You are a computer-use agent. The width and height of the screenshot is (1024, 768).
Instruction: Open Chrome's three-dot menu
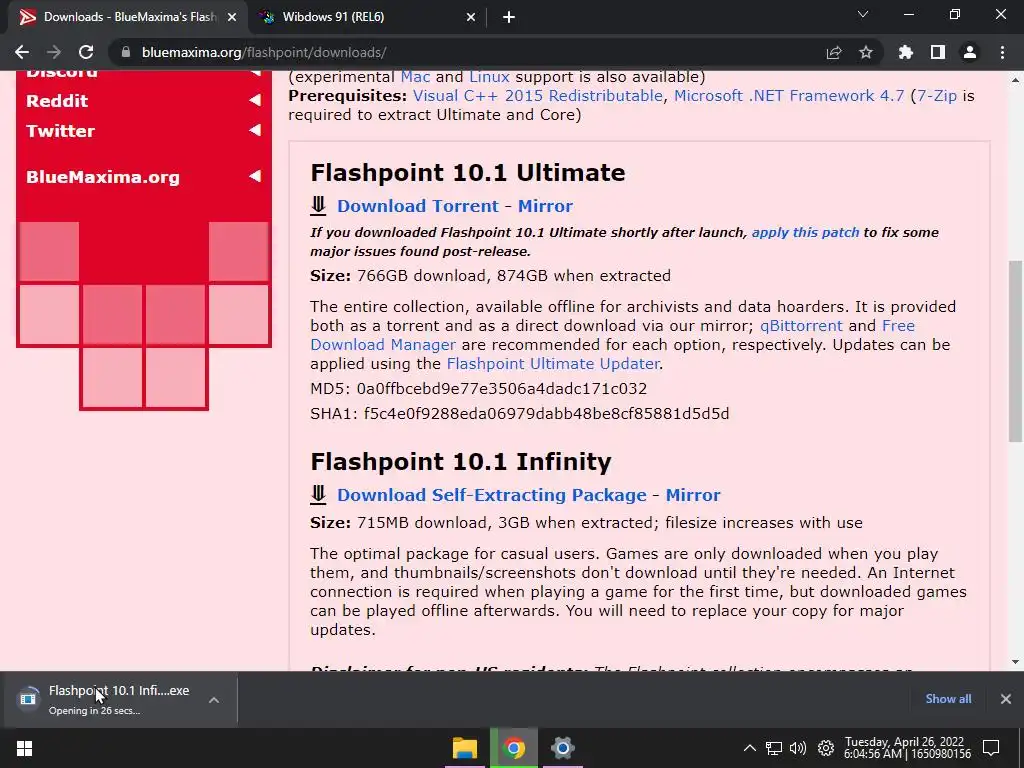point(1002,52)
